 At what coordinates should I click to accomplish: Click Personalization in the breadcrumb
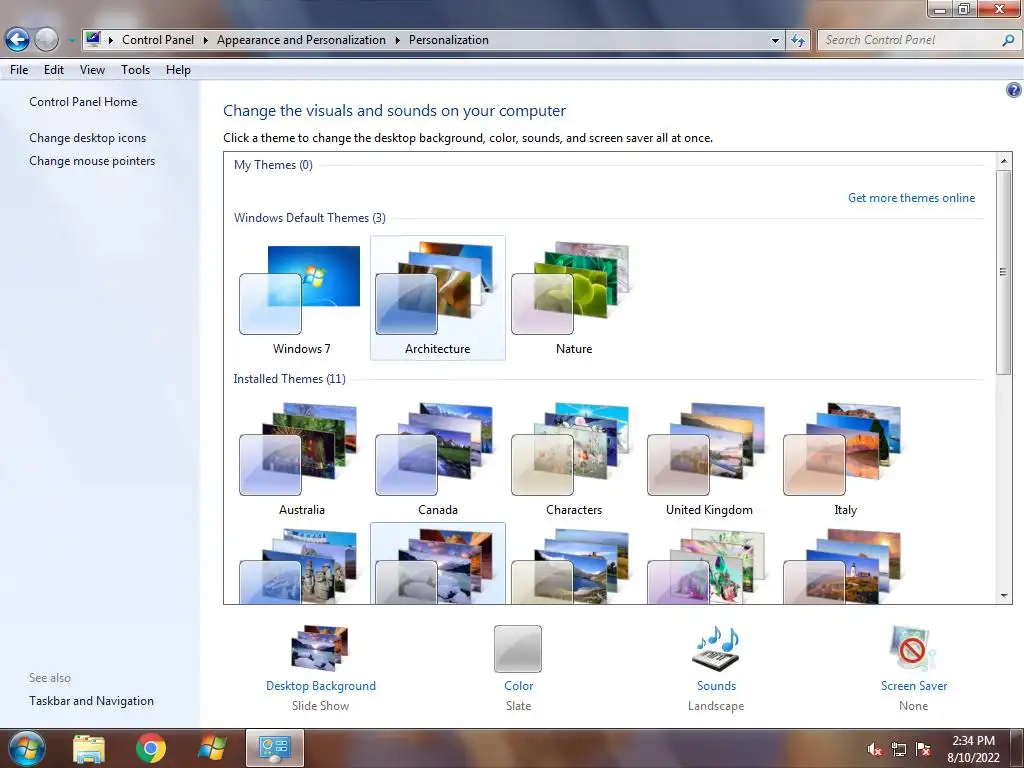(449, 40)
